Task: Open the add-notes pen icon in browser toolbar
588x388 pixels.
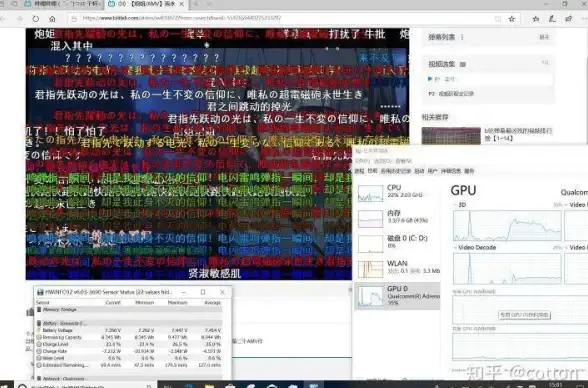Action: point(552,19)
